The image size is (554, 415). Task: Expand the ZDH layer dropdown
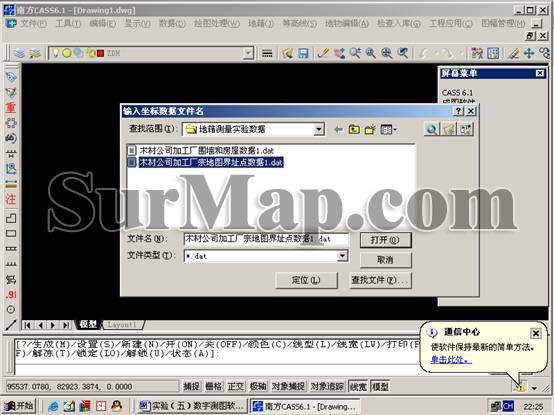(248, 53)
